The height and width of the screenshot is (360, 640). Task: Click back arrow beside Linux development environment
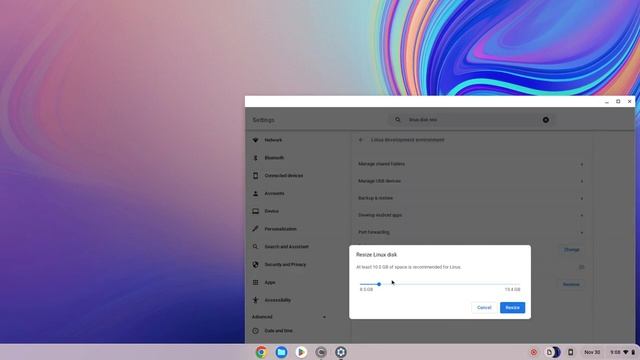[x=360, y=140]
